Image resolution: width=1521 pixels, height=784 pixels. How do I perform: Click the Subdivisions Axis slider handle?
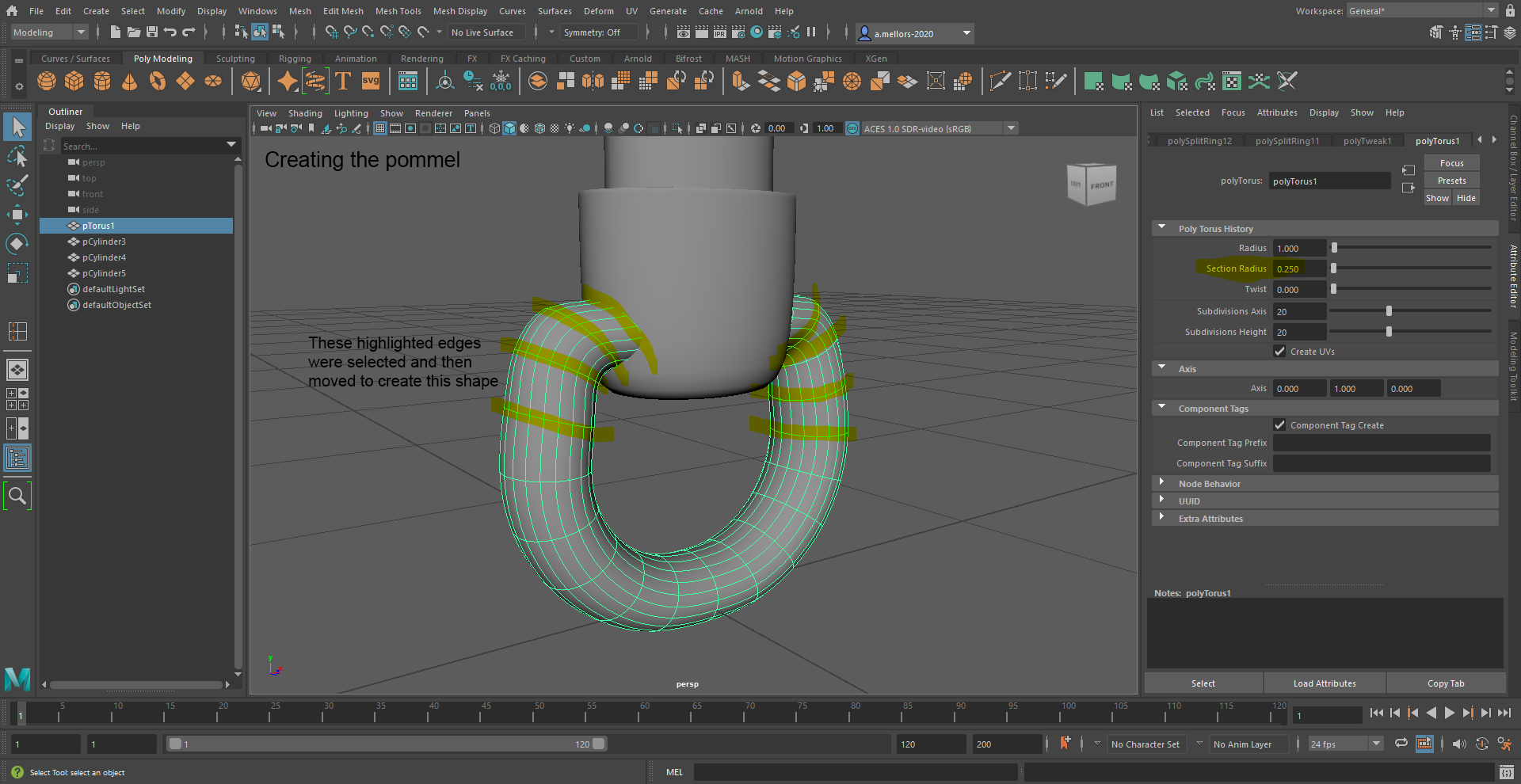[x=1389, y=311]
